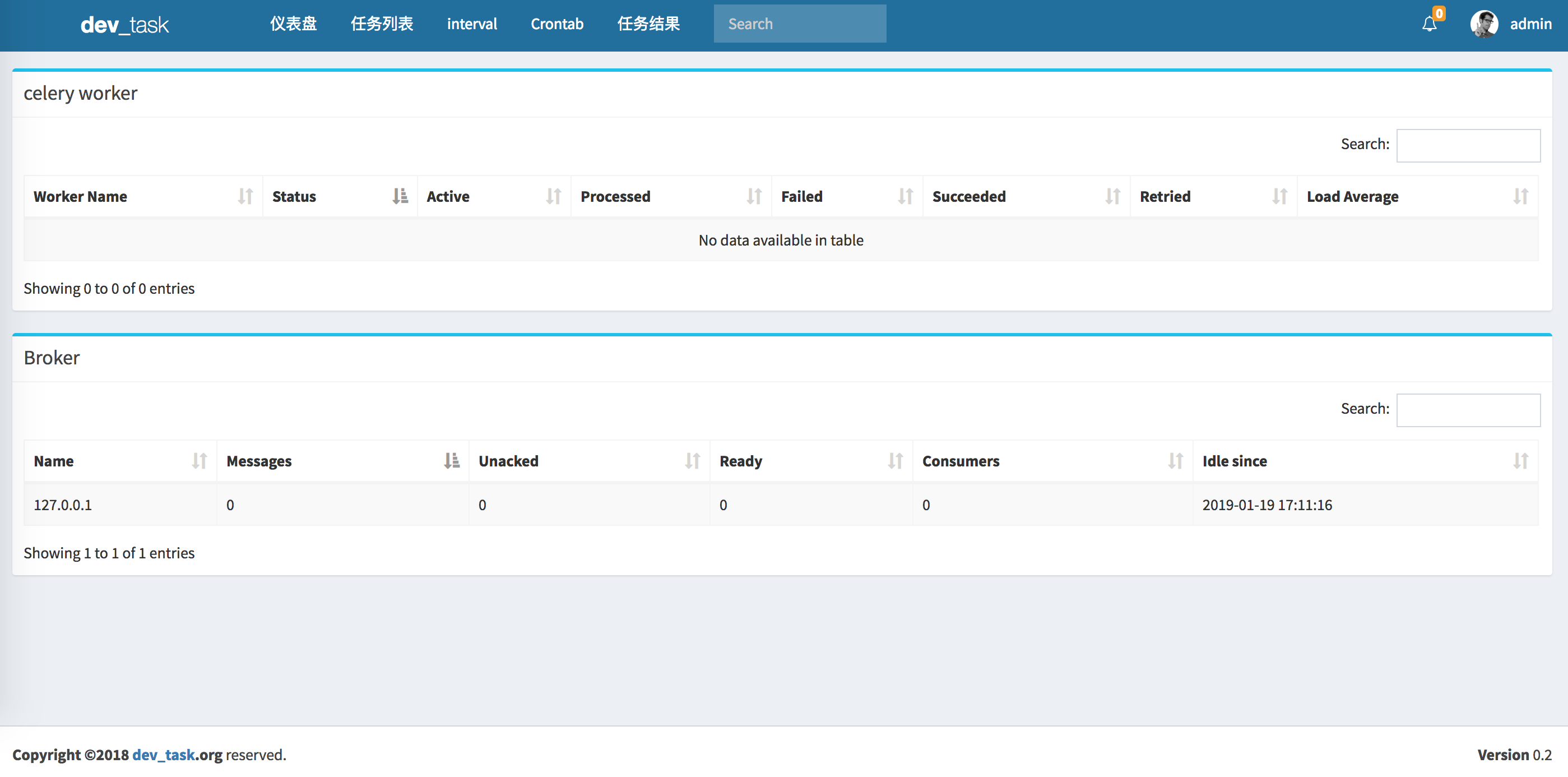The height and width of the screenshot is (777, 1568).
Task: Open the 仪表盘 dashboard menu
Action: click(x=294, y=24)
